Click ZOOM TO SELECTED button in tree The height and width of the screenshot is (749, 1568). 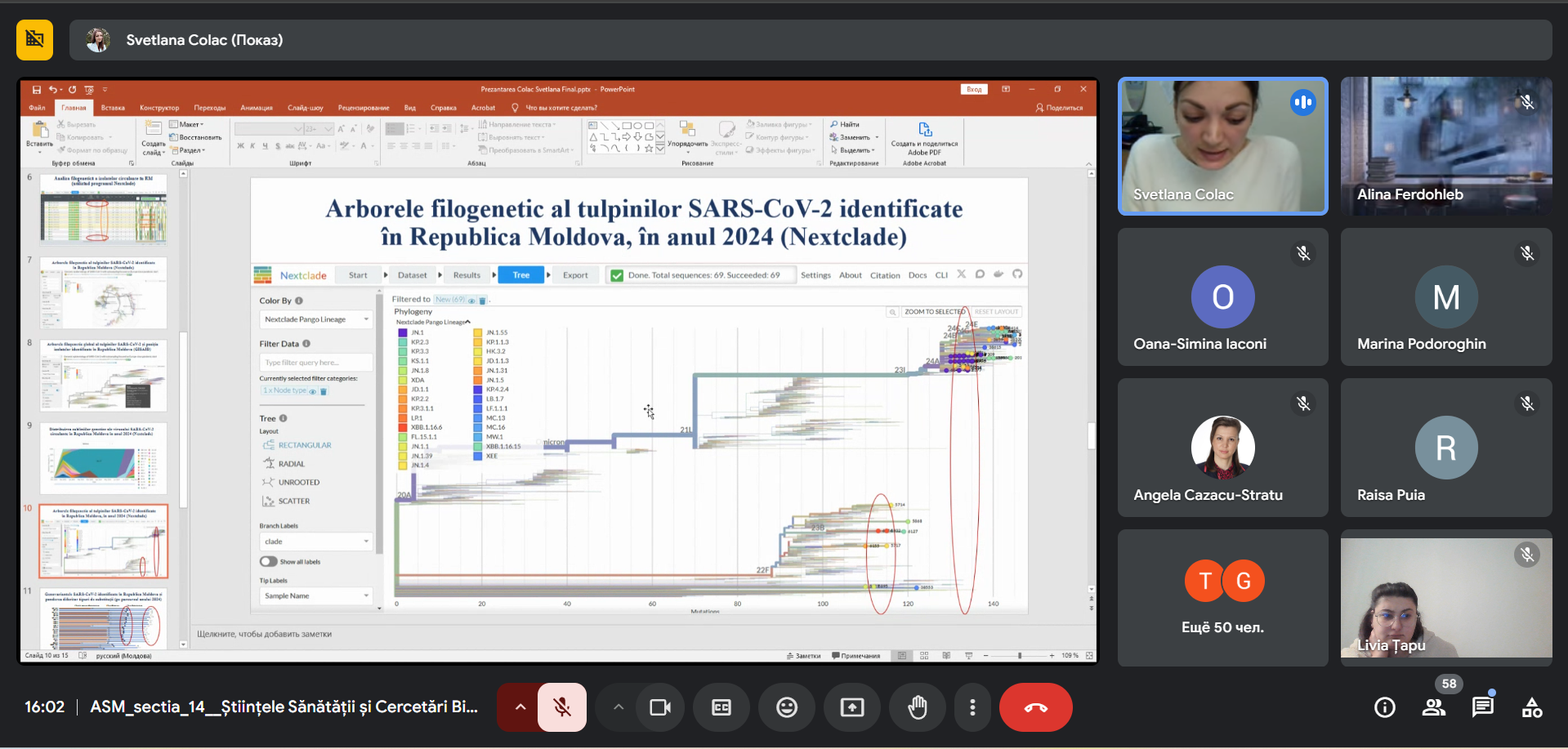tap(934, 312)
